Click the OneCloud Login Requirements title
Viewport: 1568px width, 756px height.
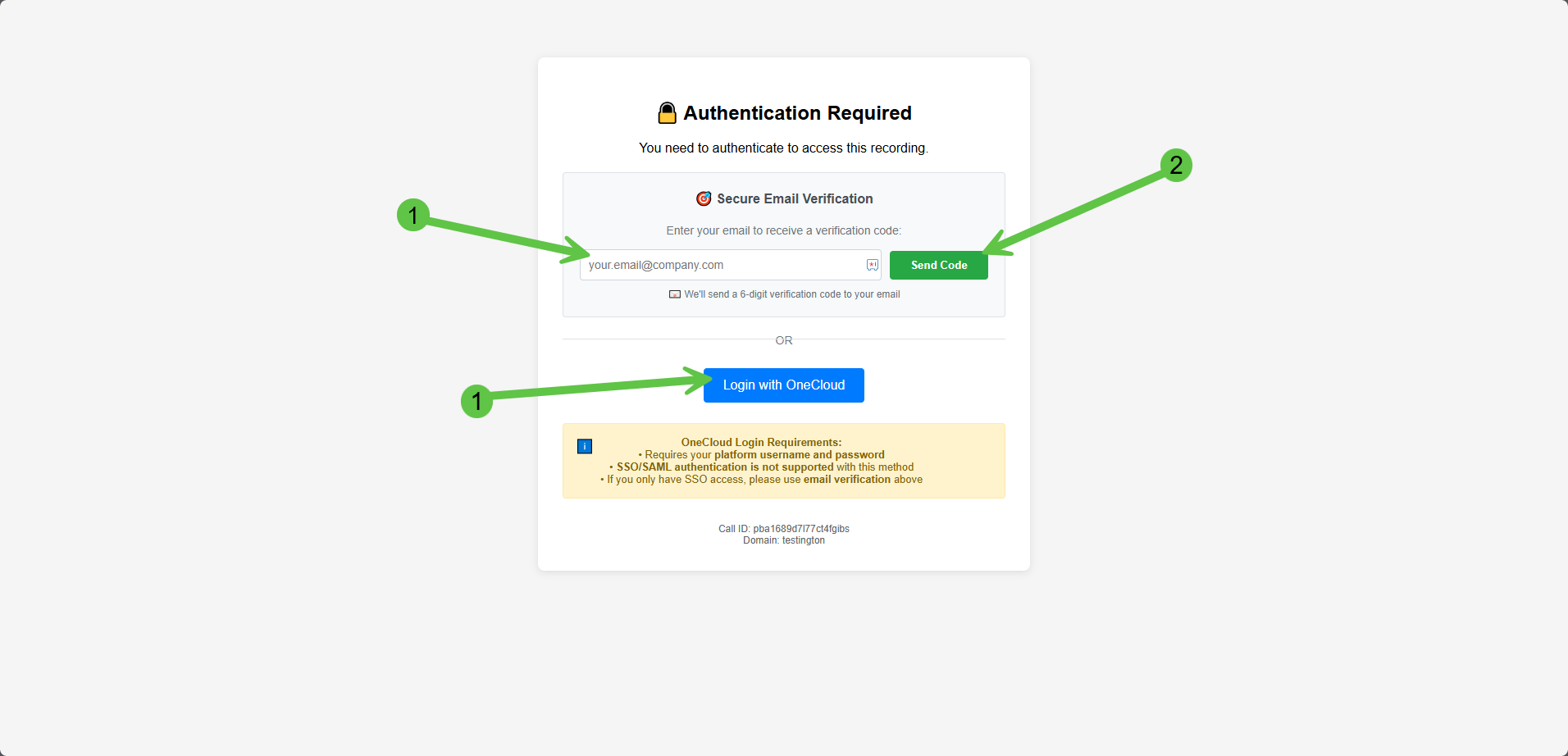click(x=761, y=442)
